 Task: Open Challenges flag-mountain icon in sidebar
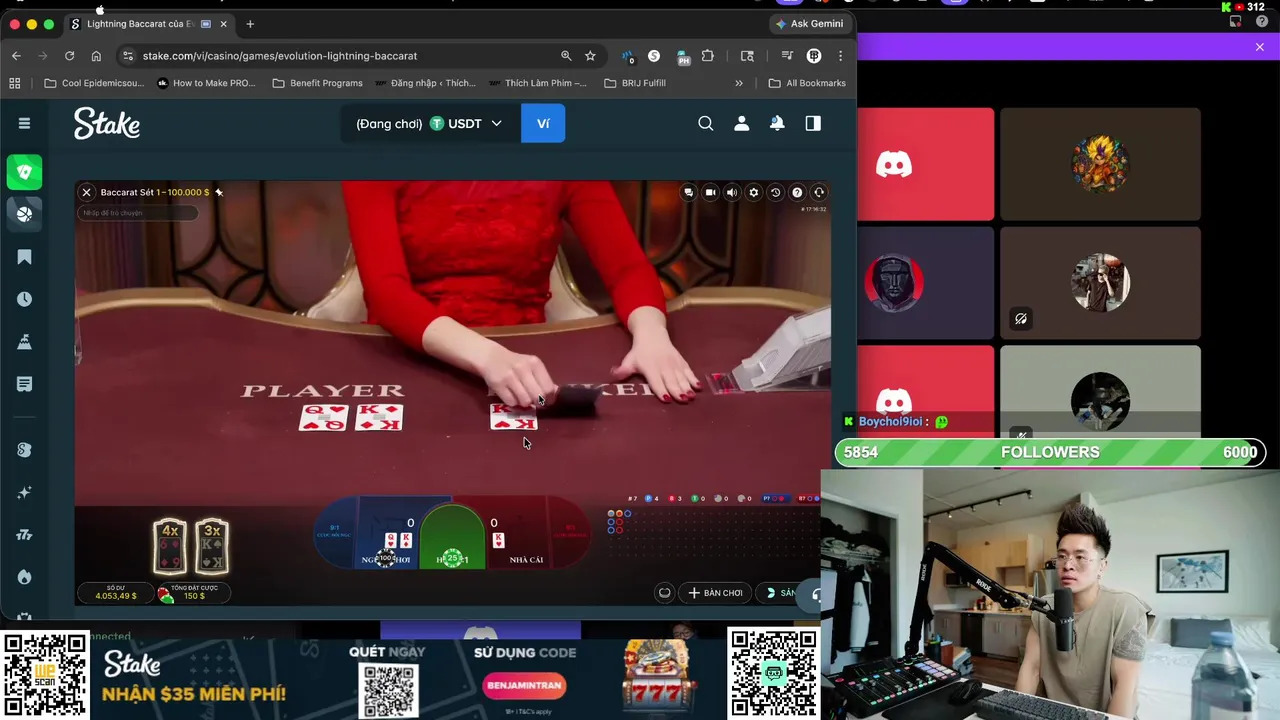[x=25, y=342]
